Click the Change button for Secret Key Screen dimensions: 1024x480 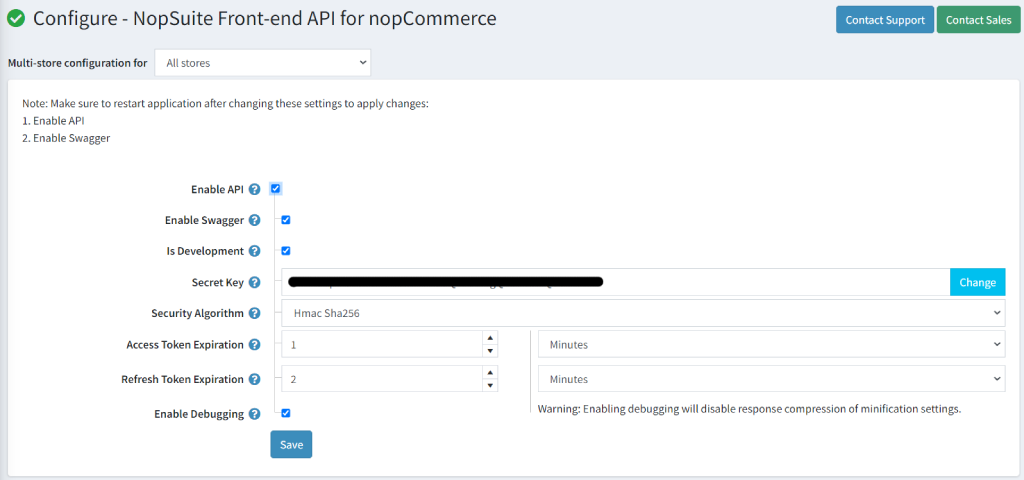(x=978, y=282)
